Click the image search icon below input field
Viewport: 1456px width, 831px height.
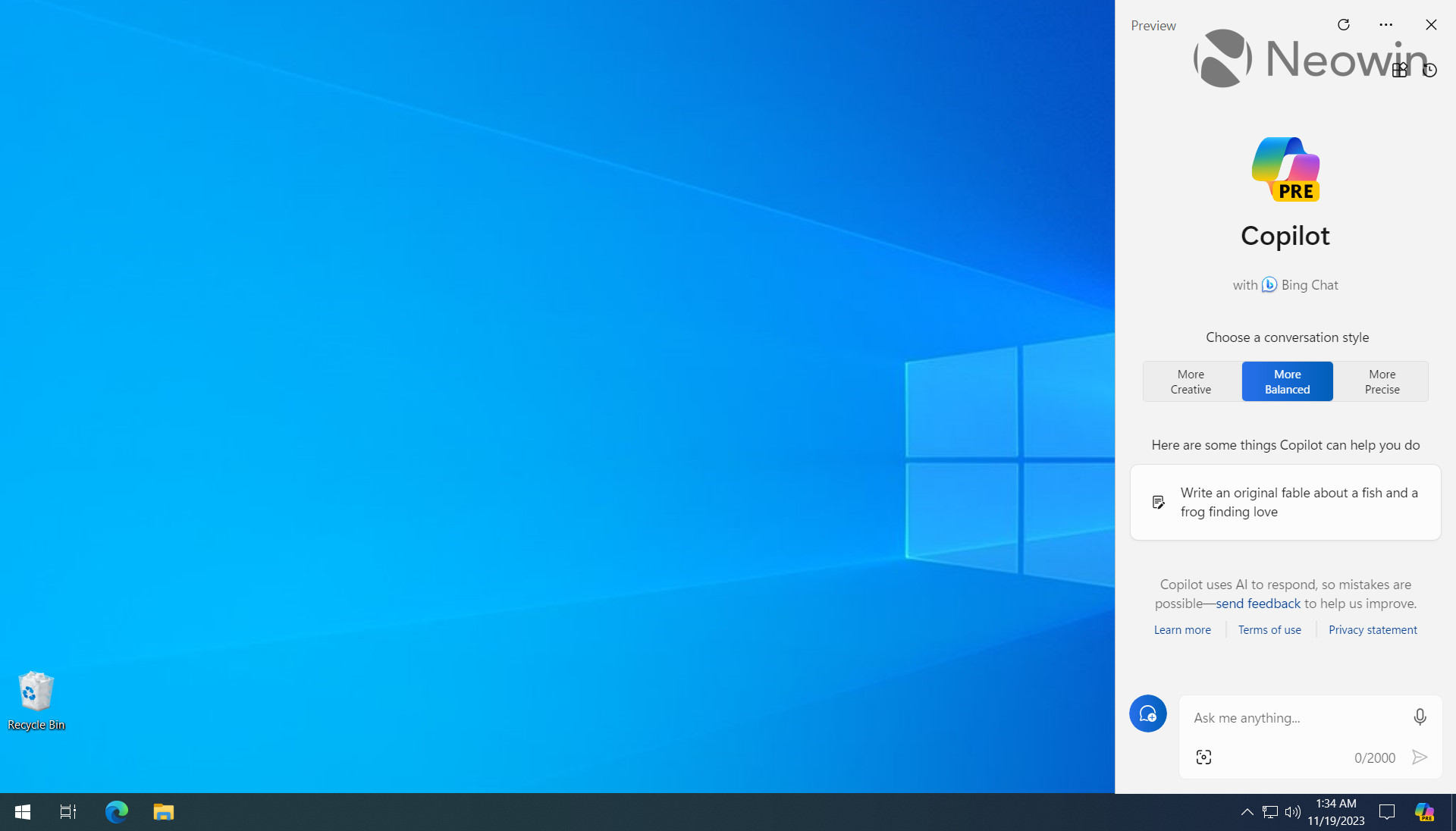click(x=1204, y=757)
